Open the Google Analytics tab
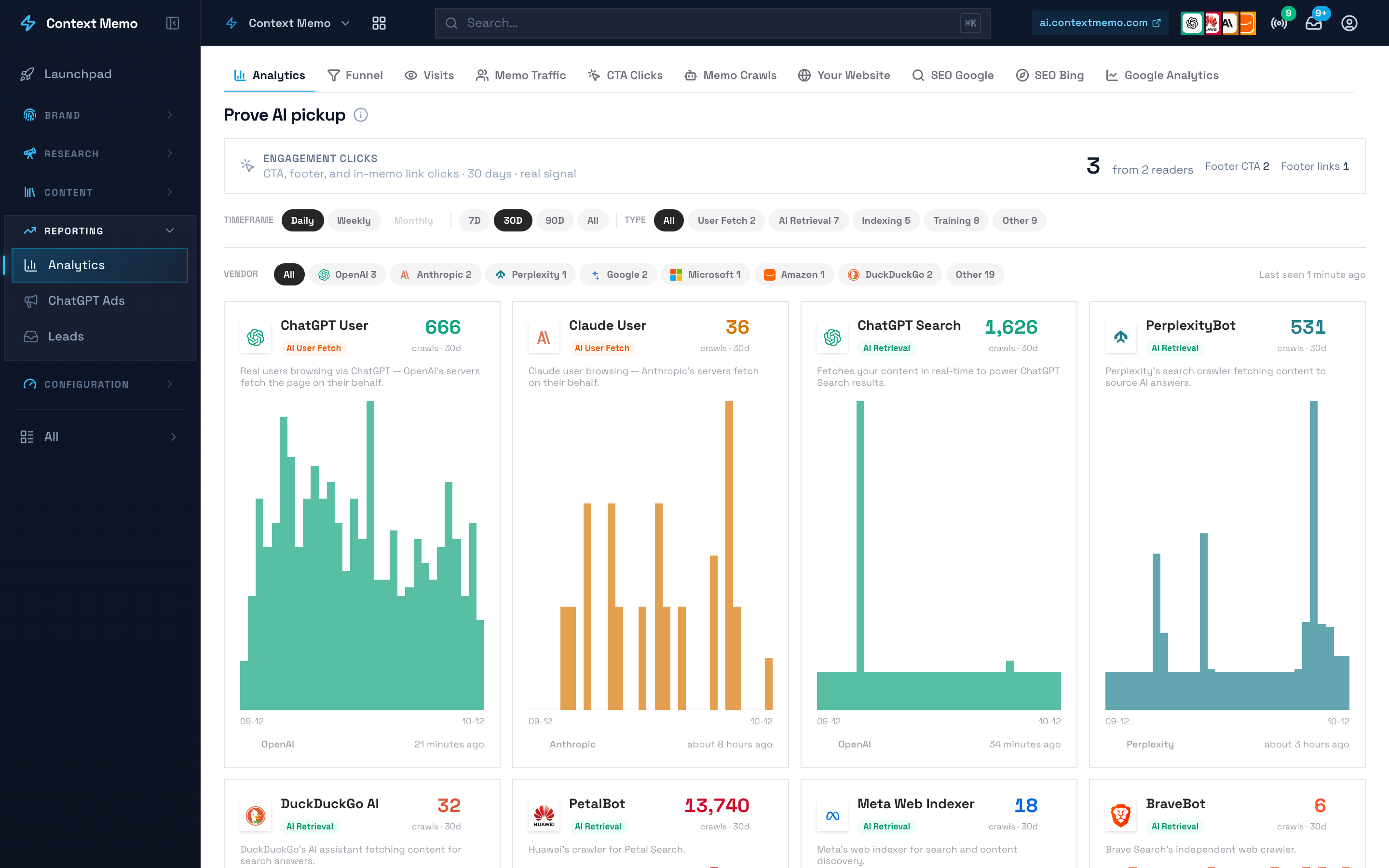This screenshot has height=868, width=1389. coord(1162,75)
